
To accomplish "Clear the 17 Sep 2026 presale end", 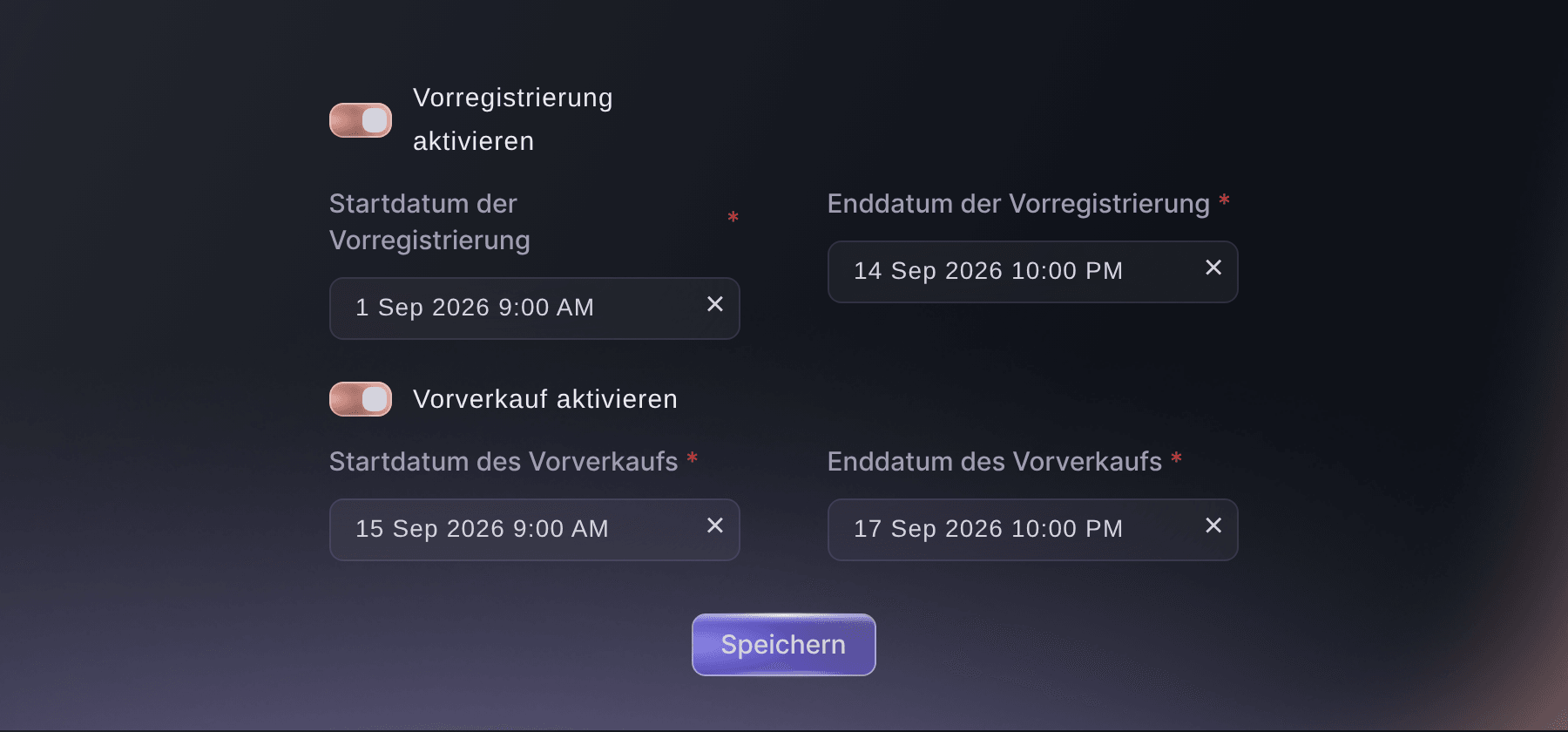I will pos(1213,525).
